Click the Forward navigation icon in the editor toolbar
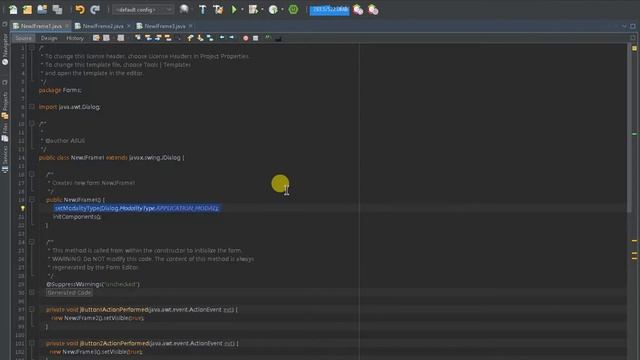 (x=120, y=38)
